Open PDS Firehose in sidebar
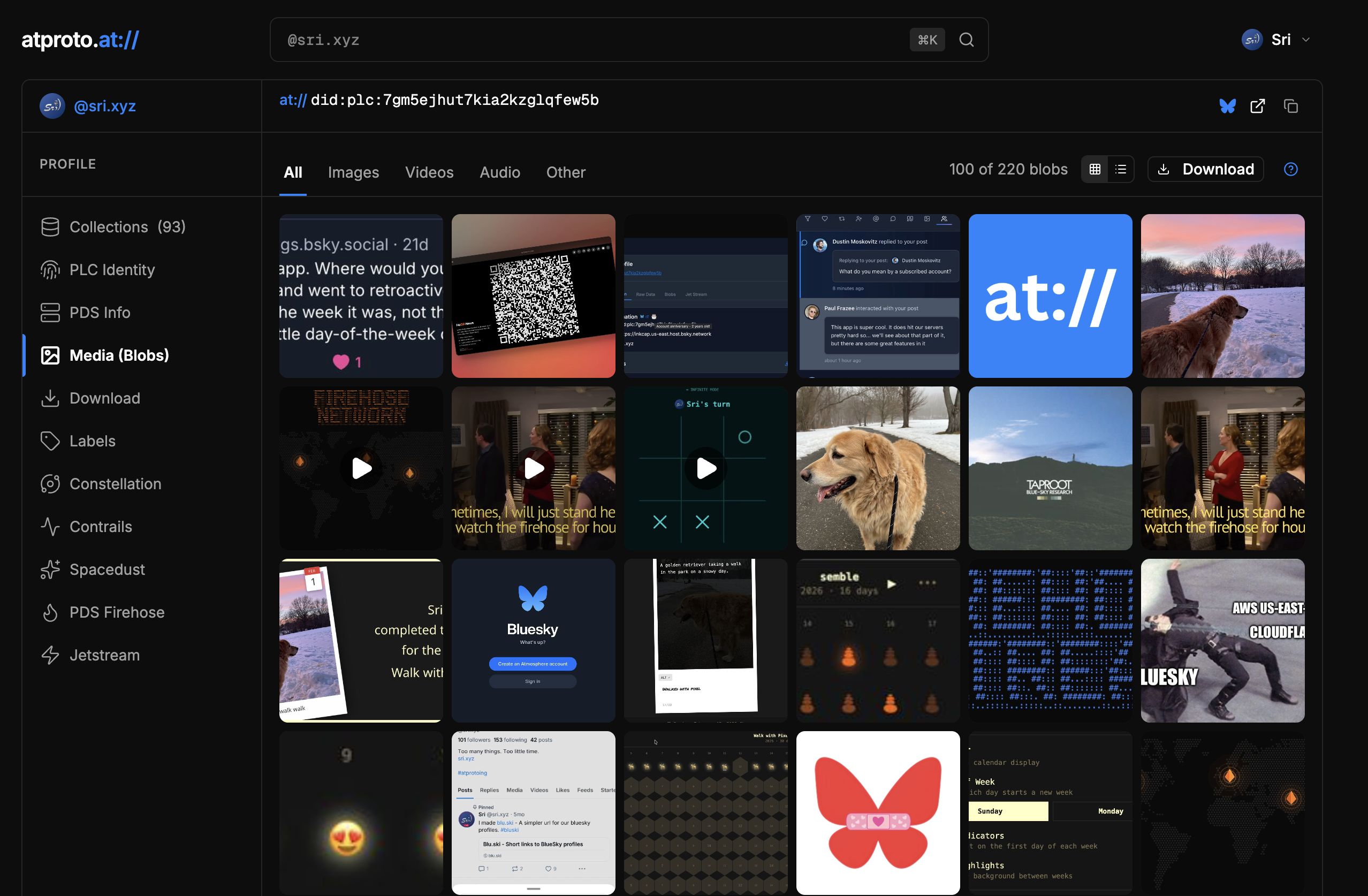 click(117, 612)
